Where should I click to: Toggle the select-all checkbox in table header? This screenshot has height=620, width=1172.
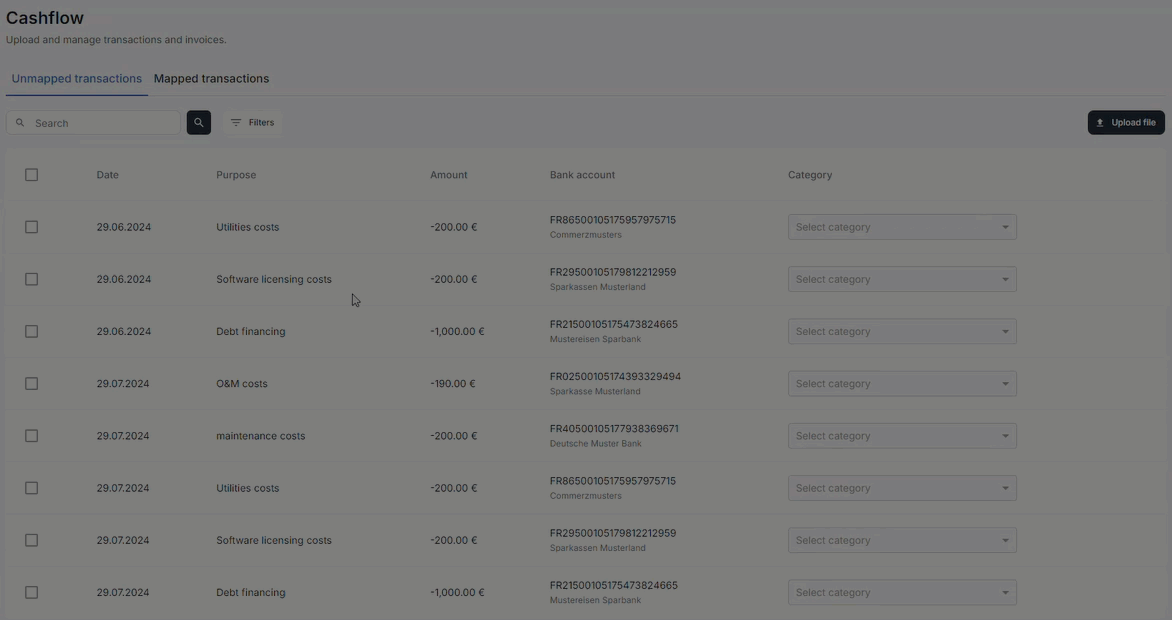tap(31, 174)
